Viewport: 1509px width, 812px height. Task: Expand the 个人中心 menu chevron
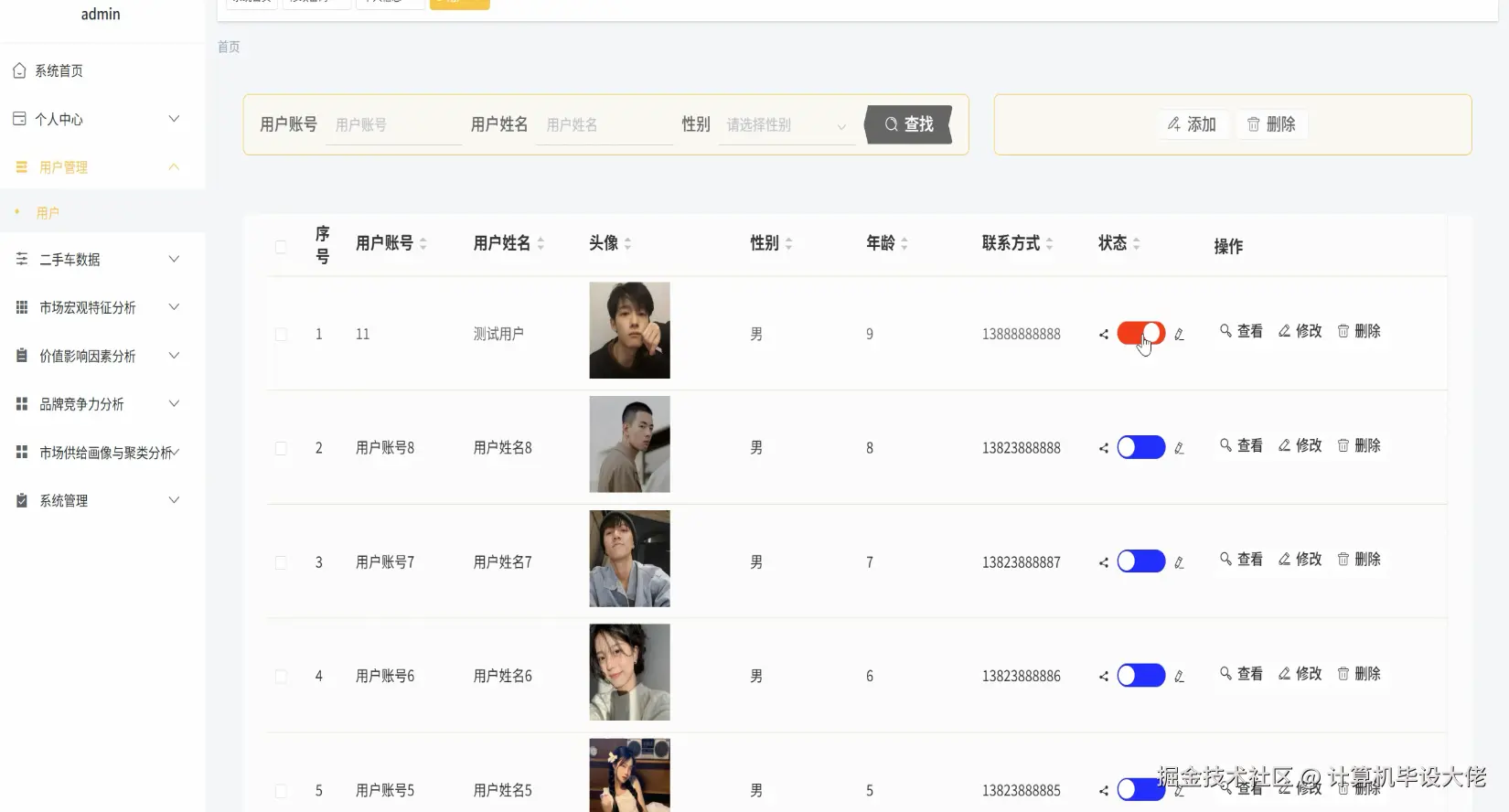pos(174,119)
